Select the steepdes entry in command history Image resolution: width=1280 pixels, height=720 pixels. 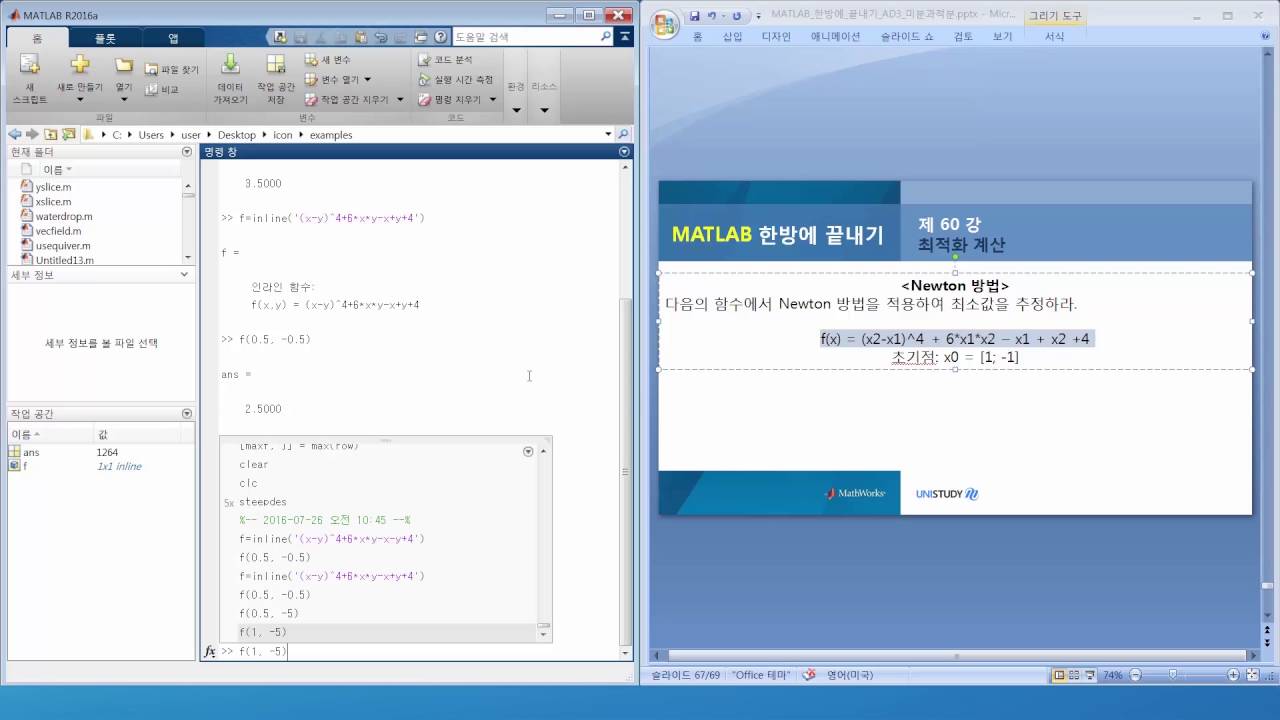263,502
